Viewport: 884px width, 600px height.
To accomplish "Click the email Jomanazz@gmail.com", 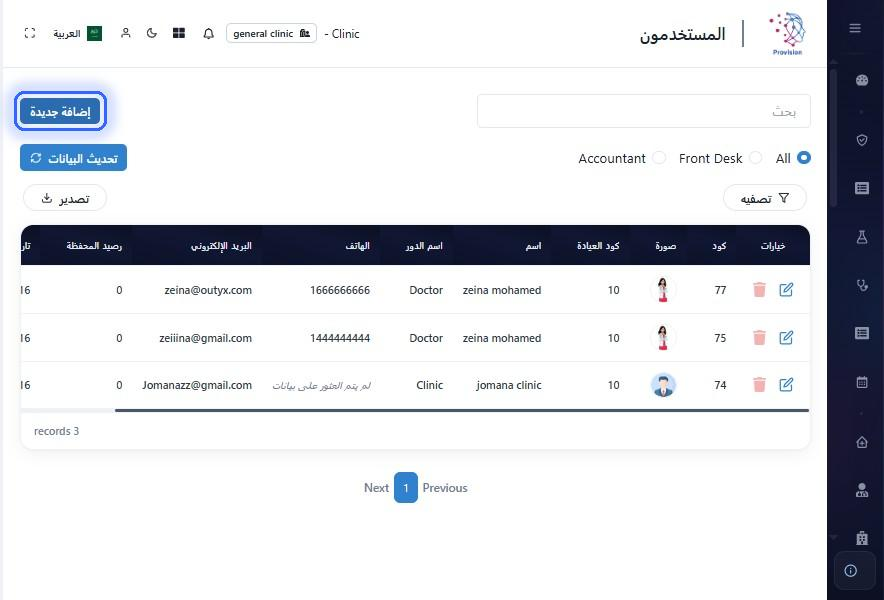I will click(x=197, y=385).
